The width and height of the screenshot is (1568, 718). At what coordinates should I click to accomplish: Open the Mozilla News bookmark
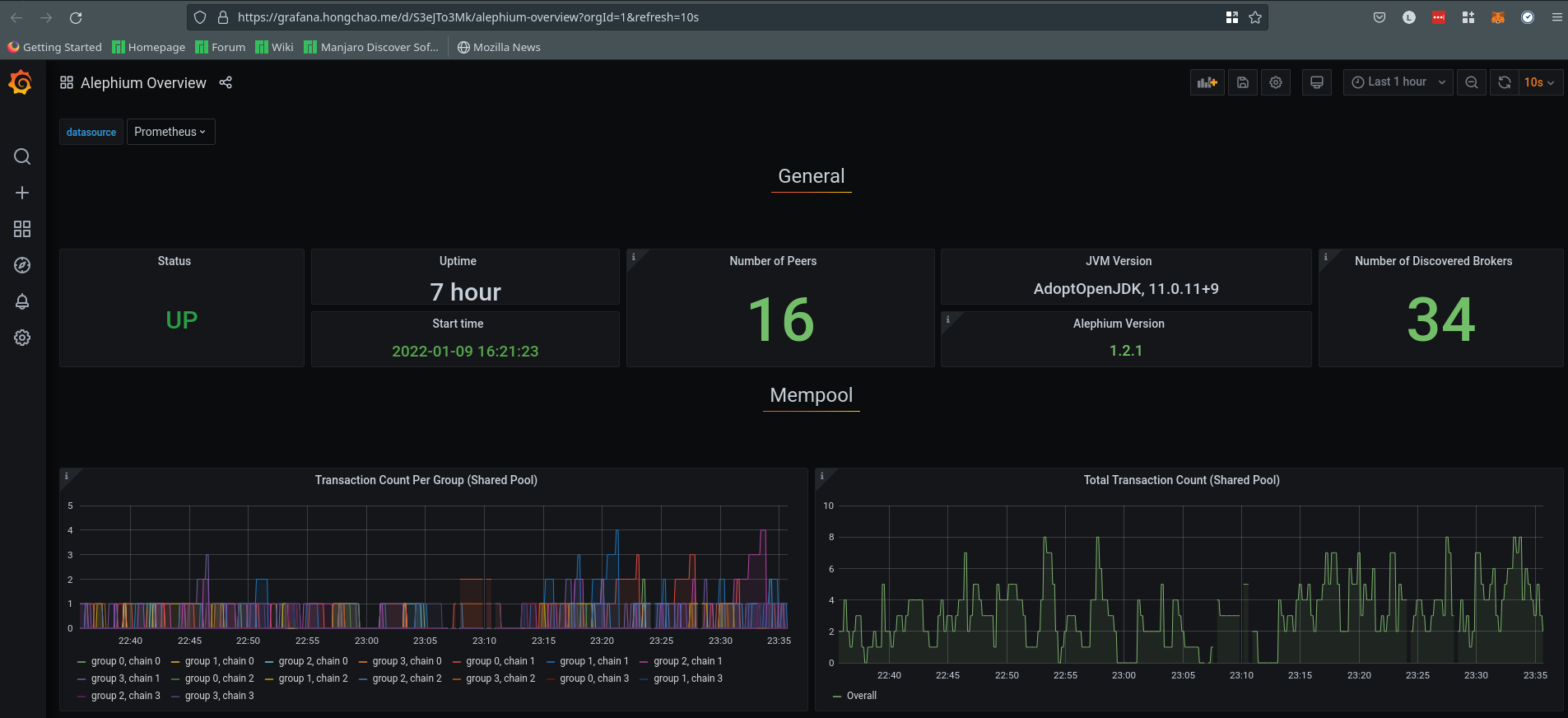click(499, 47)
